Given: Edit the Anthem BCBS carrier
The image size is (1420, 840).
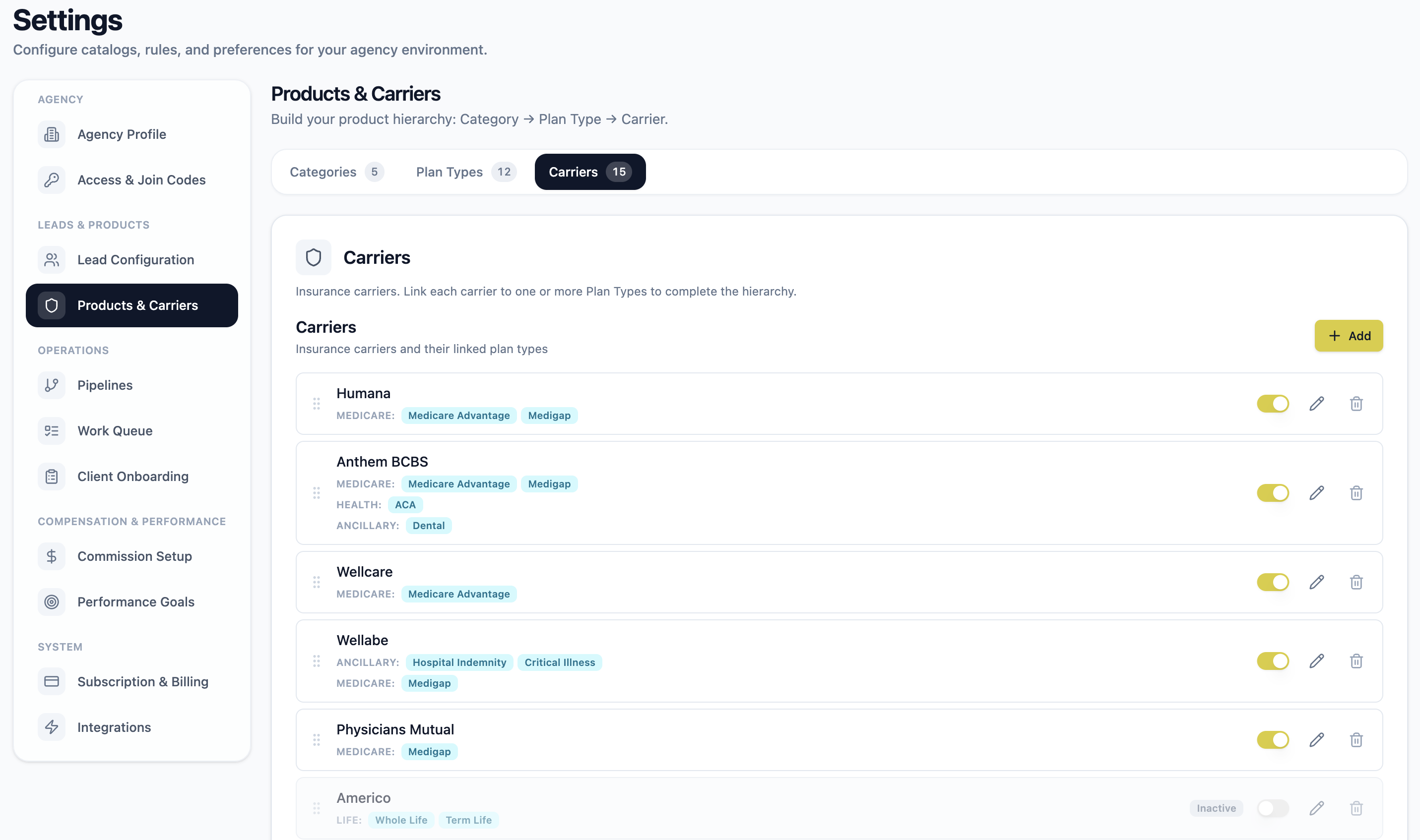Looking at the screenshot, I should pos(1316,493).
